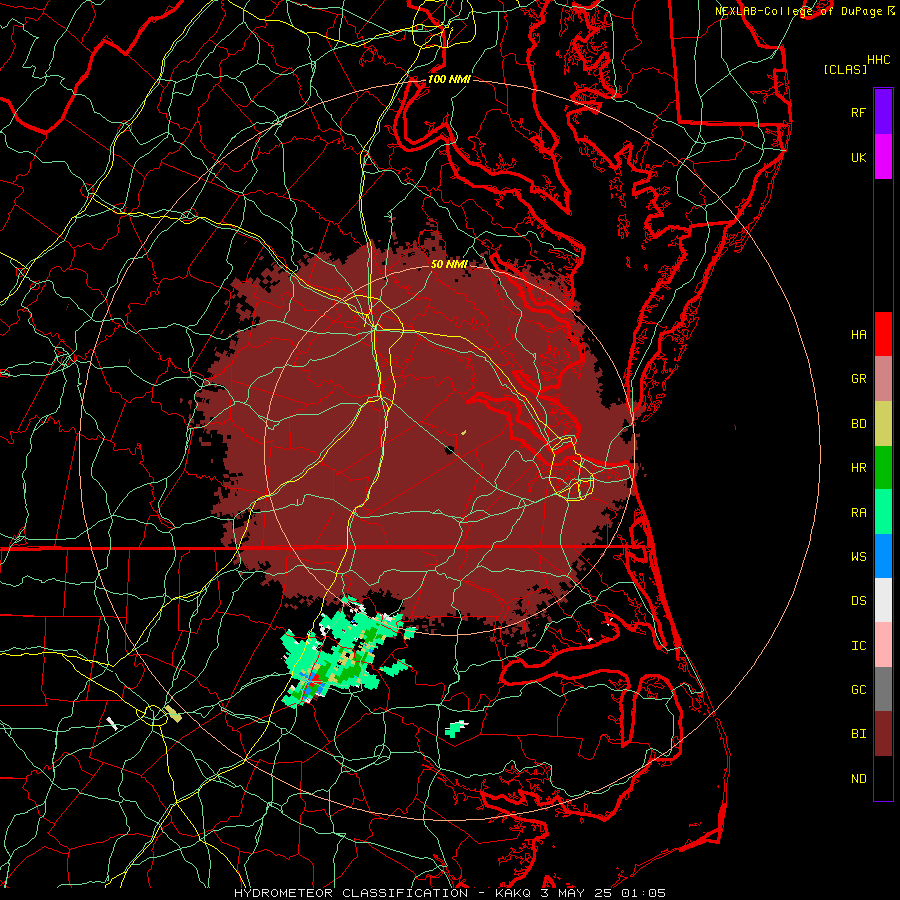Click the HR legend label
900x900 pixels.
[858, 468]
